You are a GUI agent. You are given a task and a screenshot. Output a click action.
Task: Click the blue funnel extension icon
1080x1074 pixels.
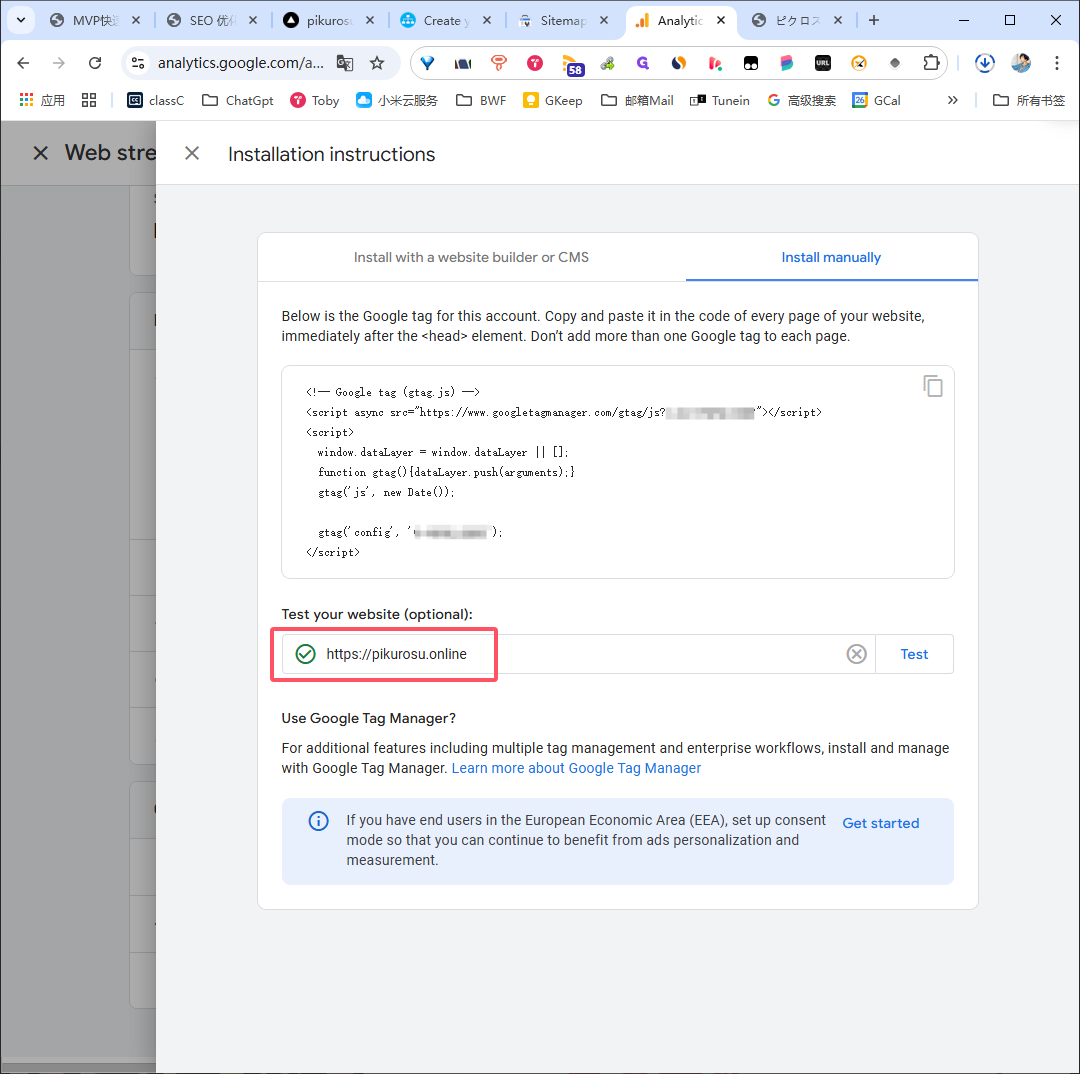(428, 63)
